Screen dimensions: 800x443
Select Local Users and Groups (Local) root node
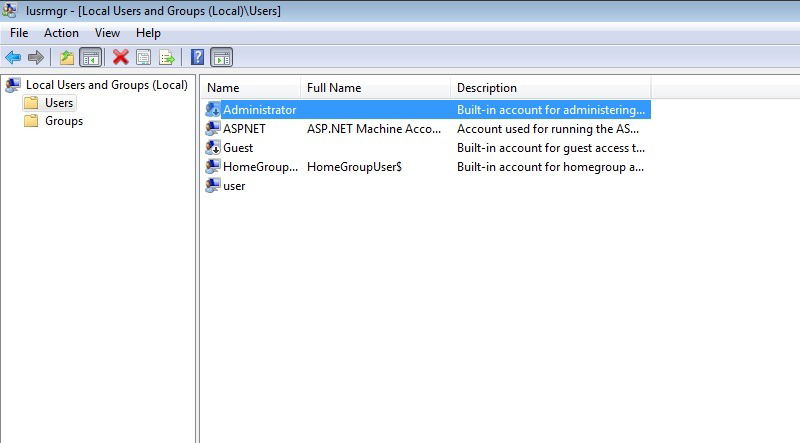click(x=107, y=85)
